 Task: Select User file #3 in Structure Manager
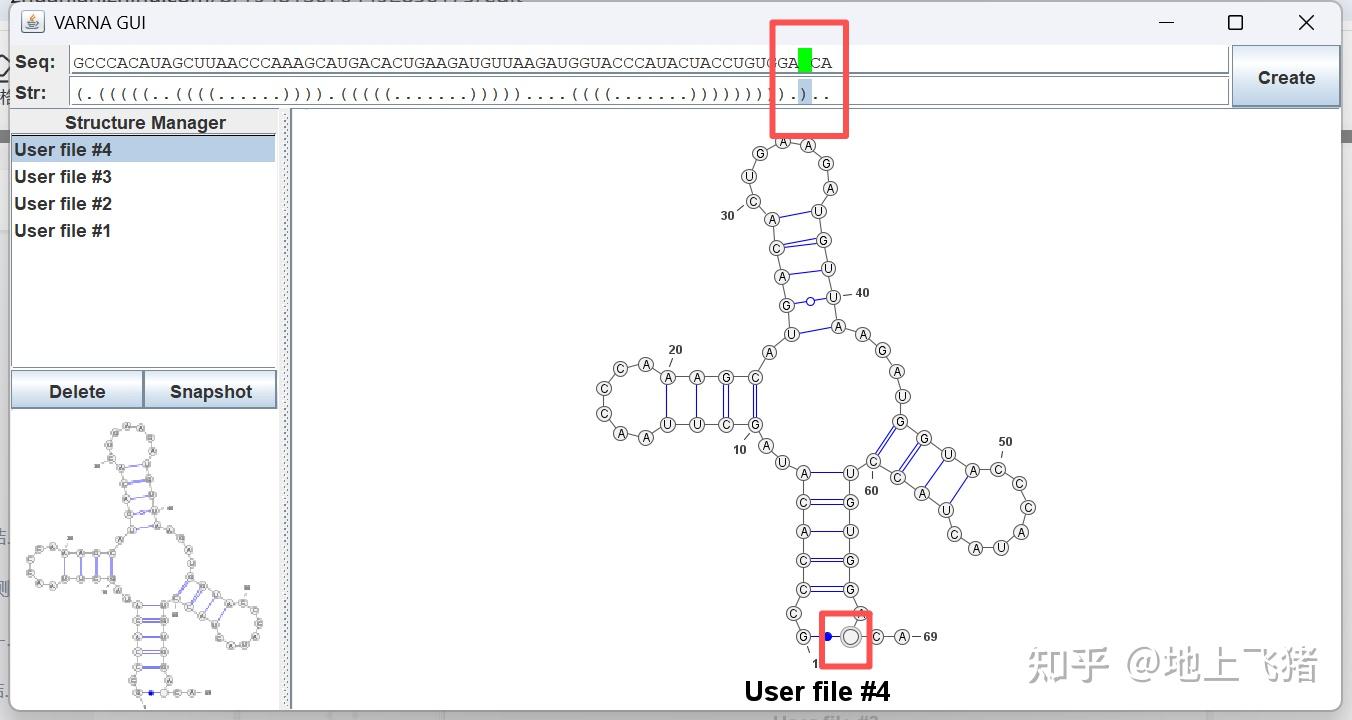coord(143,177)
